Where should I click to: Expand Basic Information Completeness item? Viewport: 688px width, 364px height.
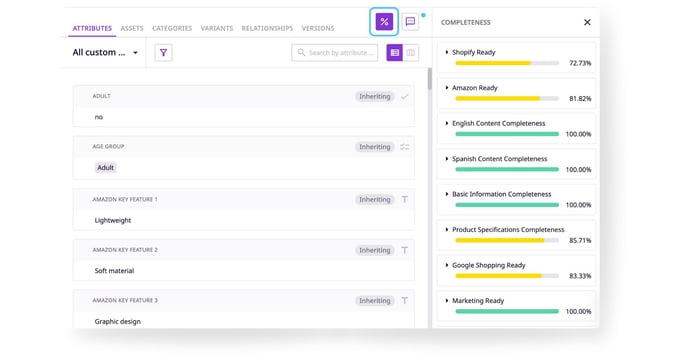[447, 194]
